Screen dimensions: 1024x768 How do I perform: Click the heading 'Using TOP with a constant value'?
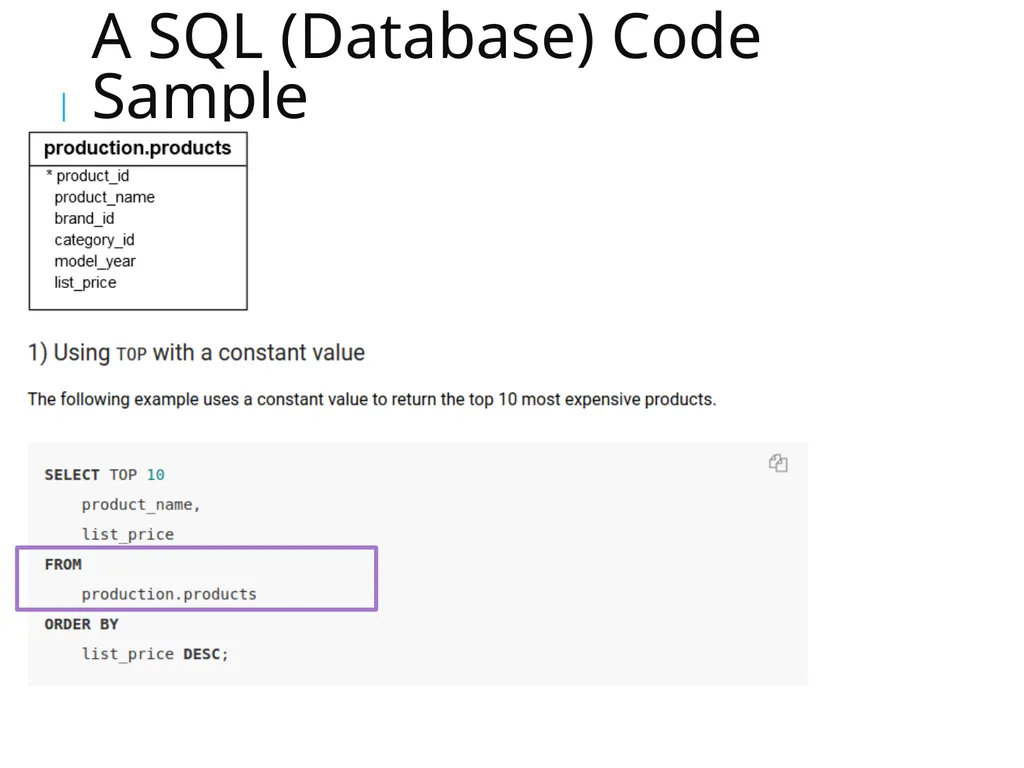click(x=196, y=353)
